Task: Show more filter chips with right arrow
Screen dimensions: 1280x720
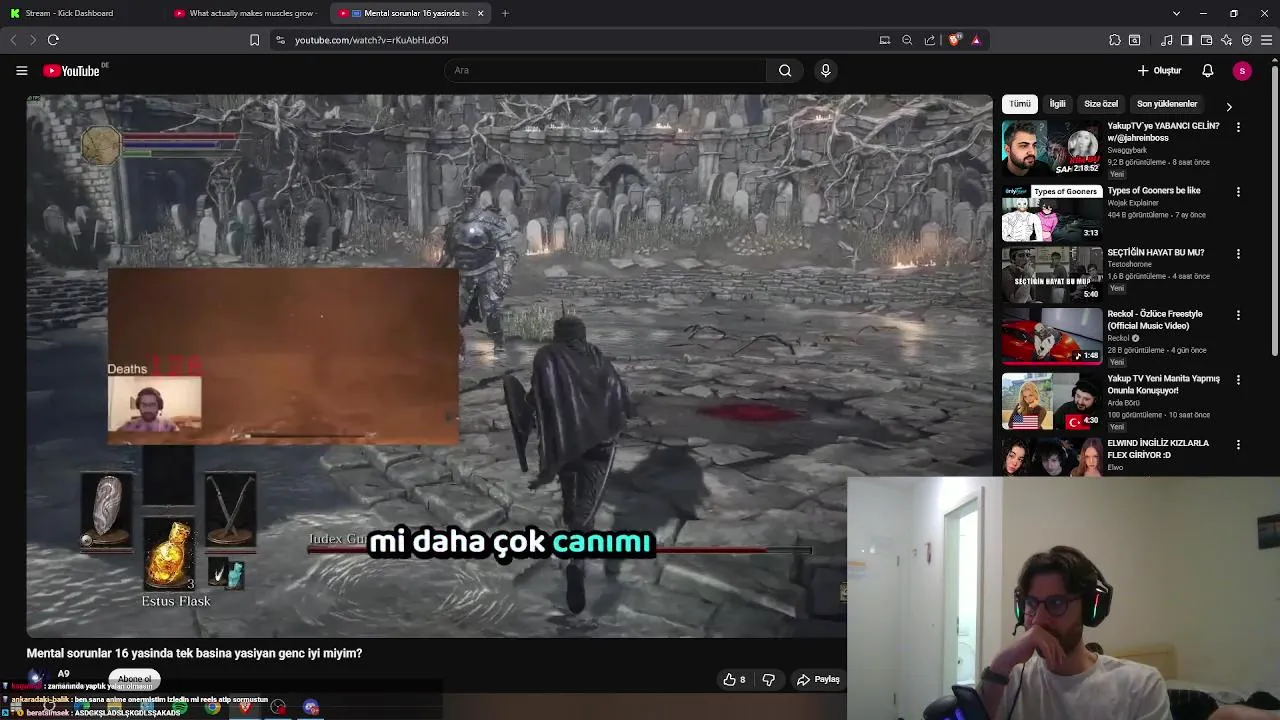Action: [1228, 106]
